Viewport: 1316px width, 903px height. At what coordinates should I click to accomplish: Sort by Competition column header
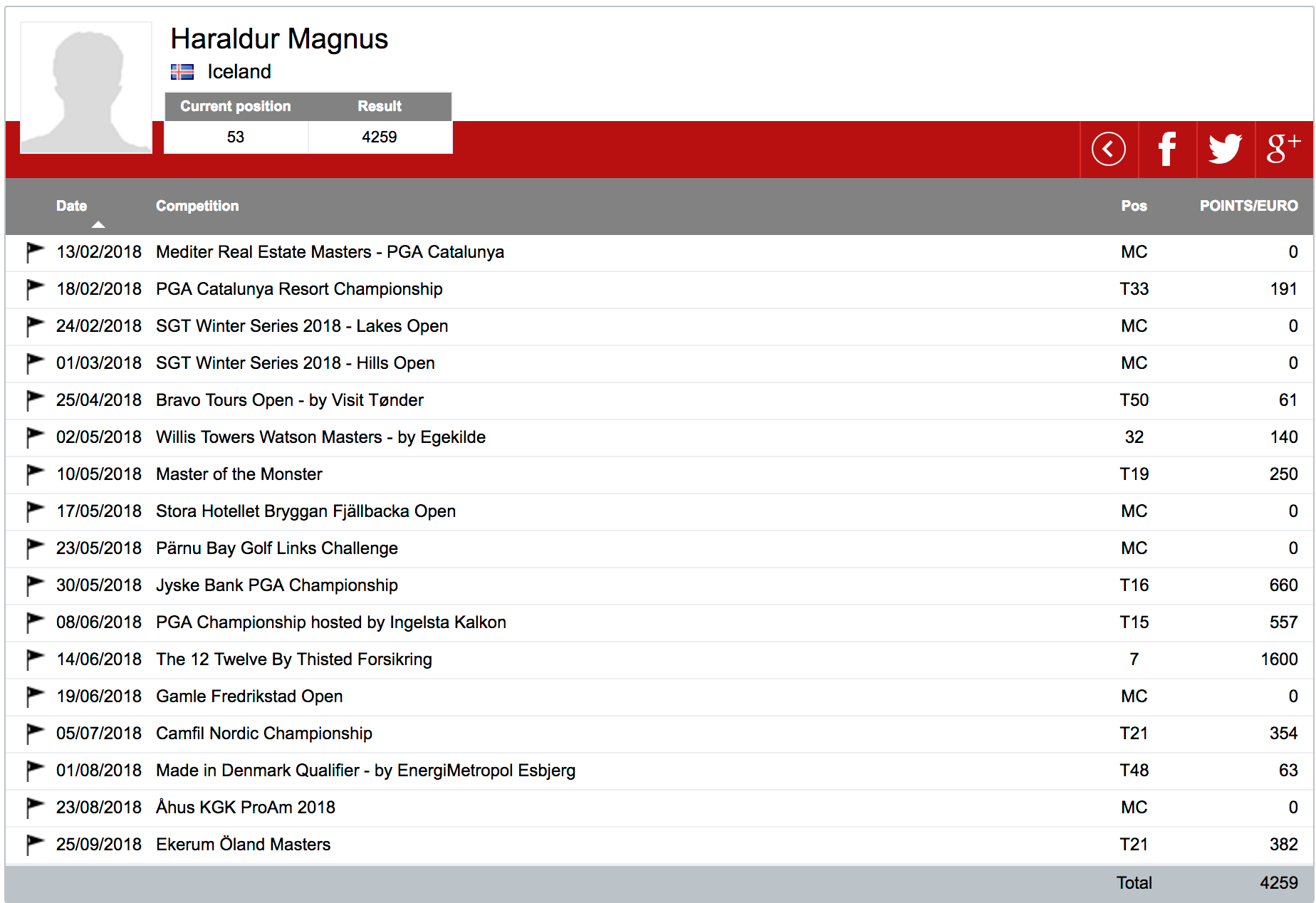(197, 206)
